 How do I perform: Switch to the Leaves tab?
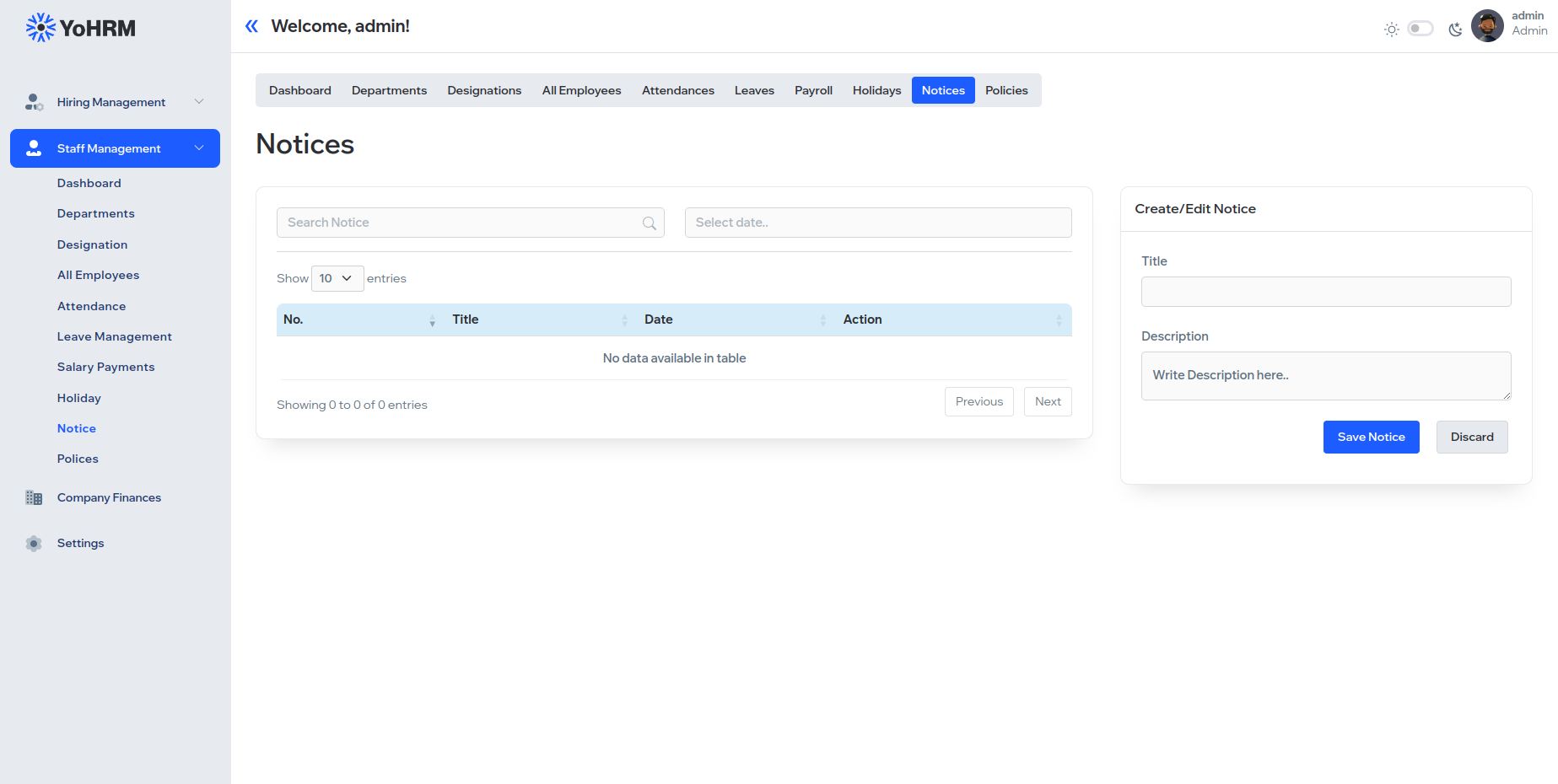click(754, 90)
